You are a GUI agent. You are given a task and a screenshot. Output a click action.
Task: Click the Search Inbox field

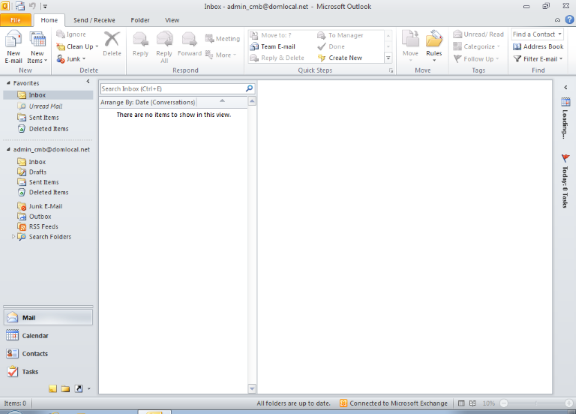click(172, 89)
